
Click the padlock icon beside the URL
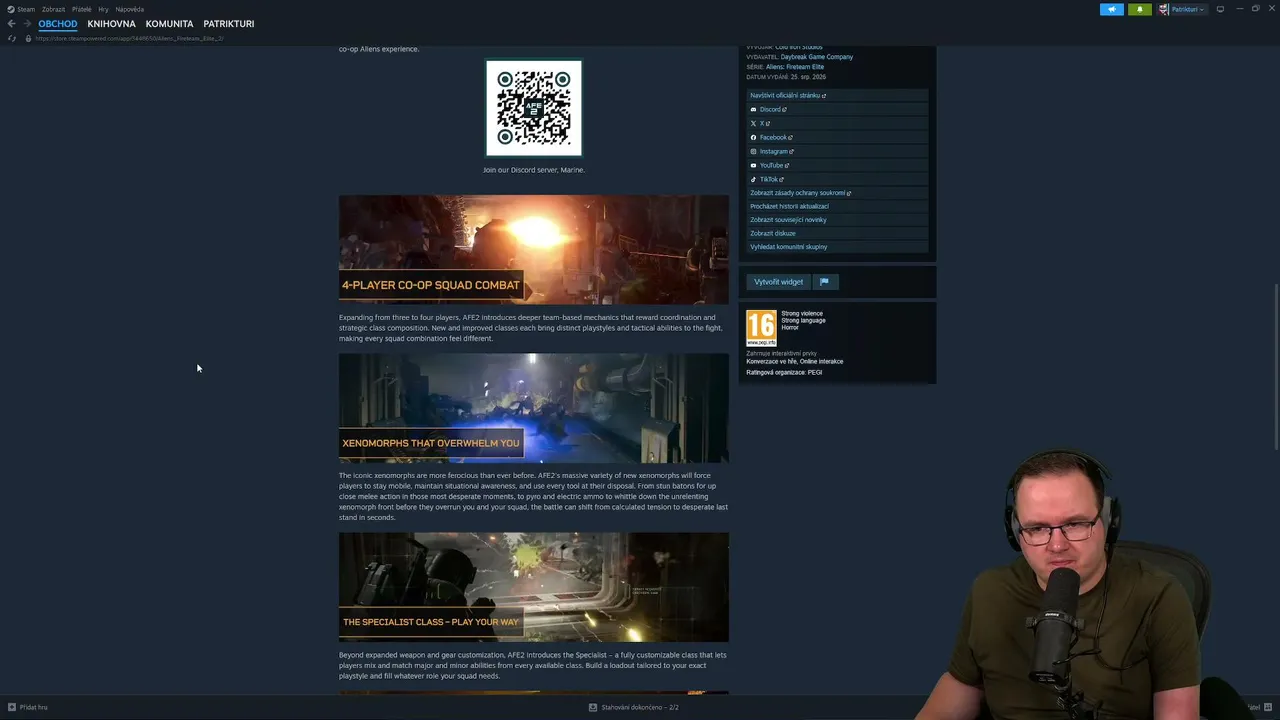(x=28, y=38)
